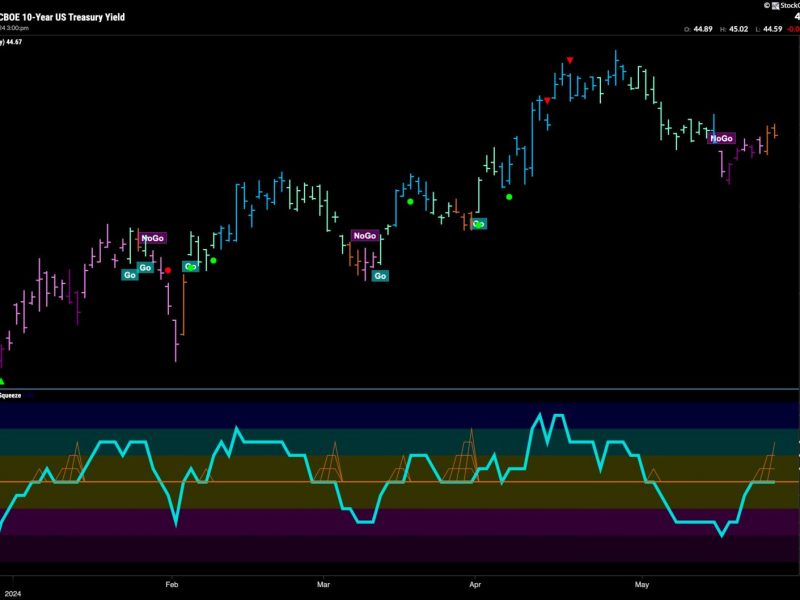The height and width of the screenshot is (600, 800).
Task: Click the green dot marker in mid-March
Action: pyautogui.click(x=410, y=202)
